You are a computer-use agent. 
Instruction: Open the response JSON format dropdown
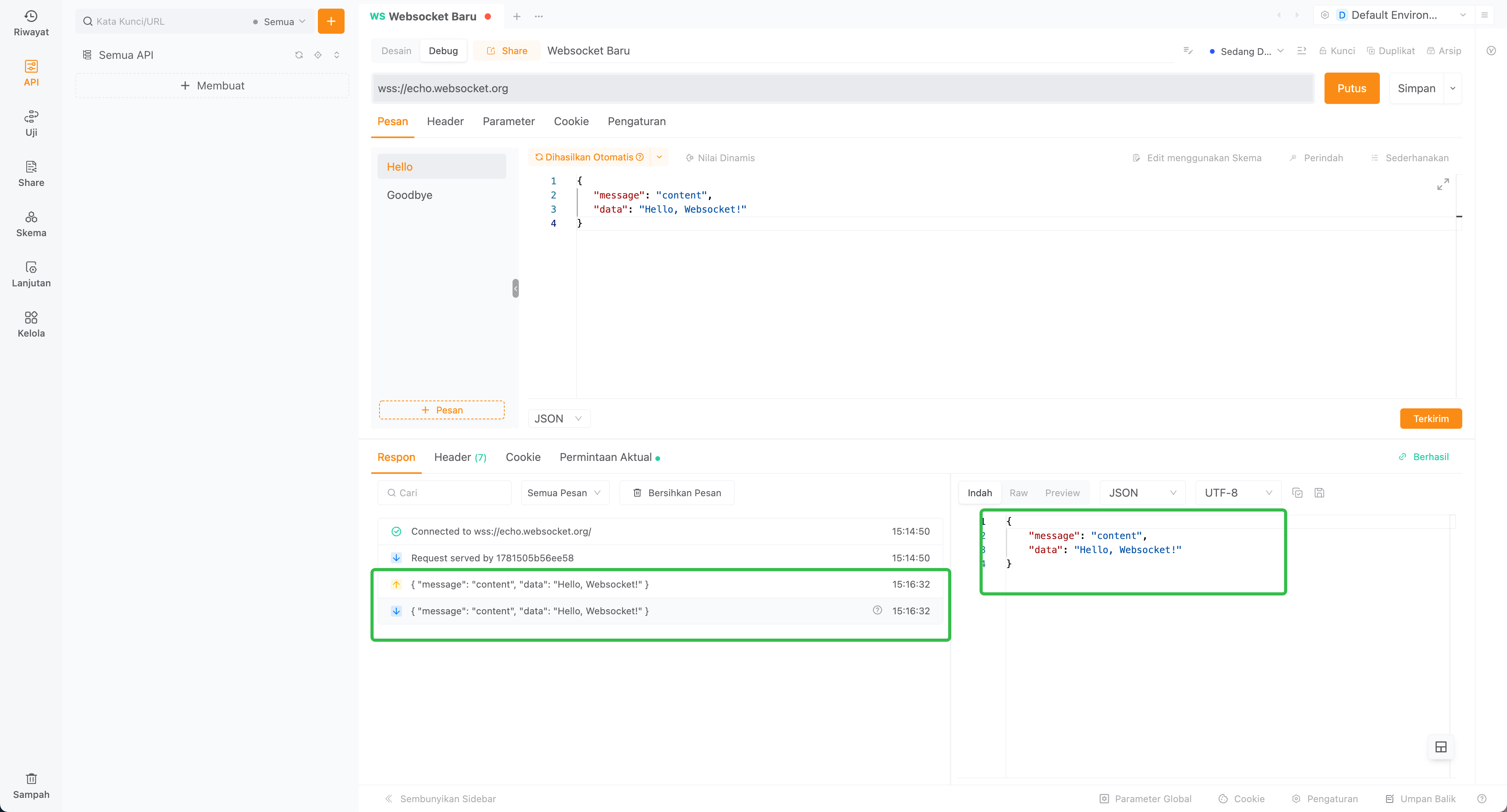(x=1142, y=493)
